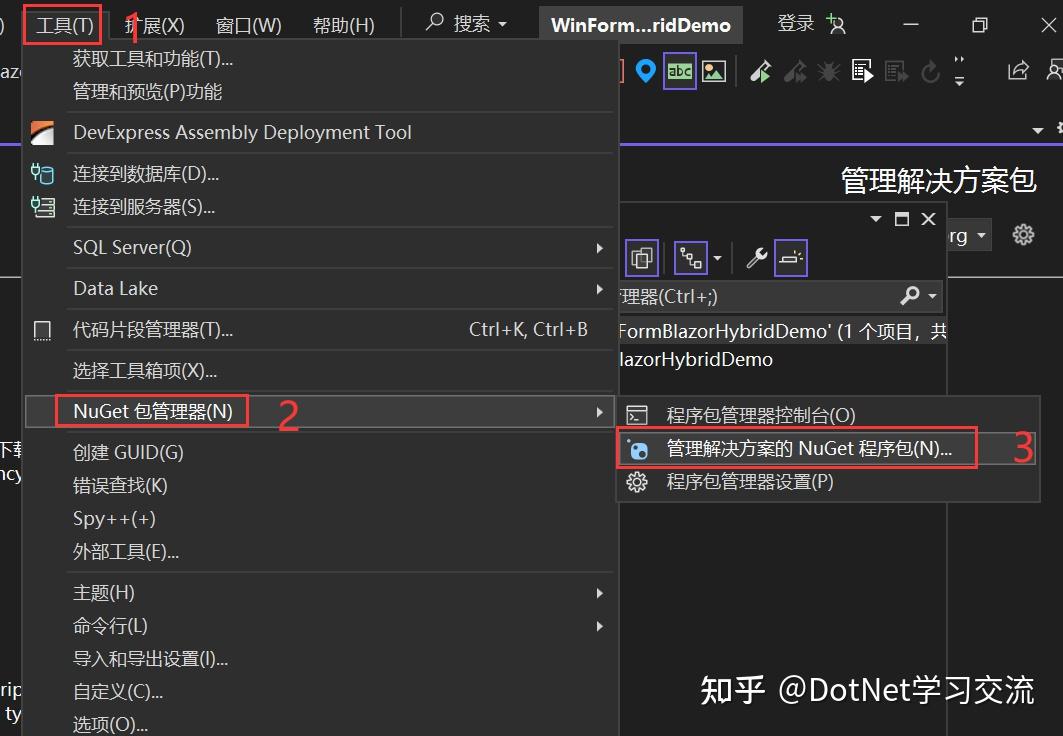This screenshot has width=1063, height=736.
Task: Select 管理解决方案的 NuGet 程序包(N) menu item
Action: coord(800,448)
